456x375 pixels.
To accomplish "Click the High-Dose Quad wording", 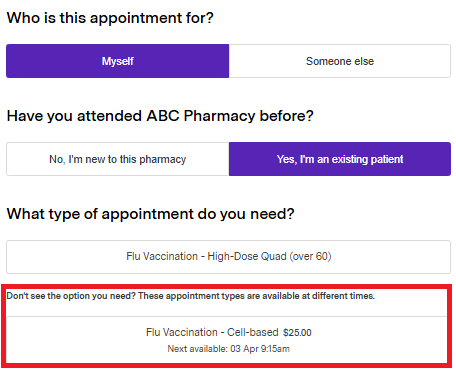I will click(247, 256).
